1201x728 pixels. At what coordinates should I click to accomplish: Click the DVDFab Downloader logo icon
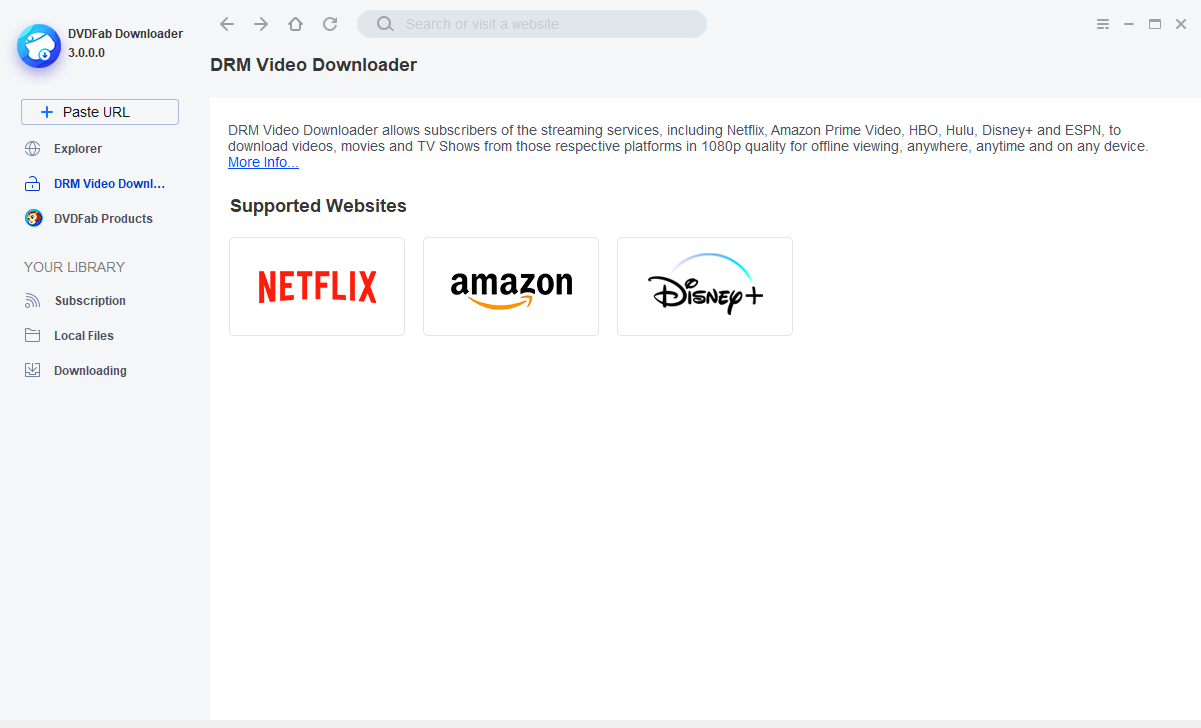point(39,45)
